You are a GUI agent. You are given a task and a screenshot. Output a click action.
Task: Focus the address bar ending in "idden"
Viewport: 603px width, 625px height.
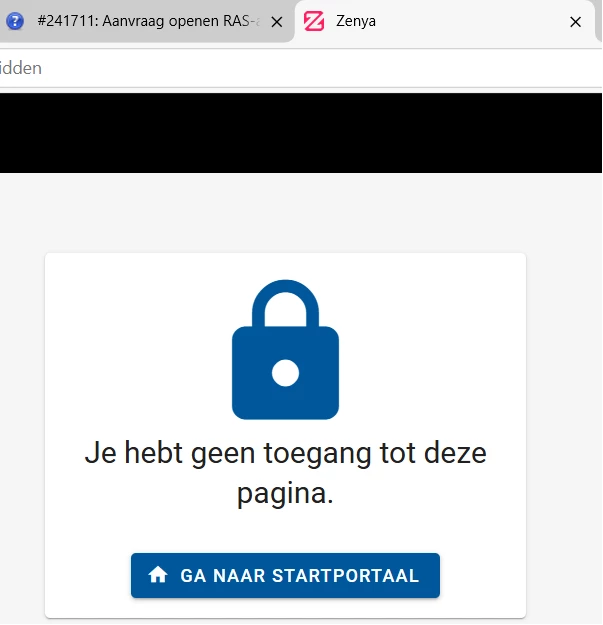(299, 68)
